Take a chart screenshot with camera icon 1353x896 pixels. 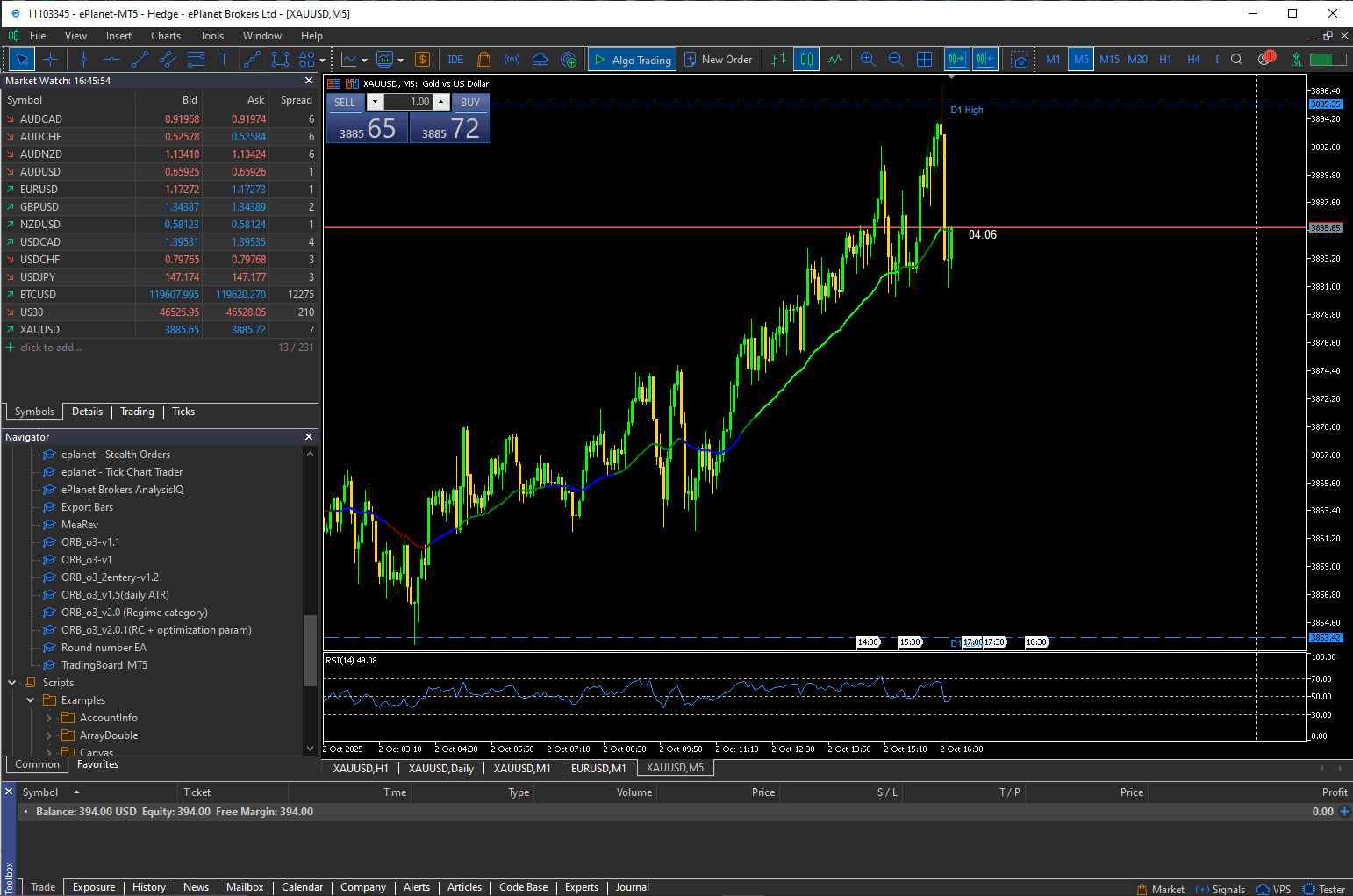pos(1019,60)
